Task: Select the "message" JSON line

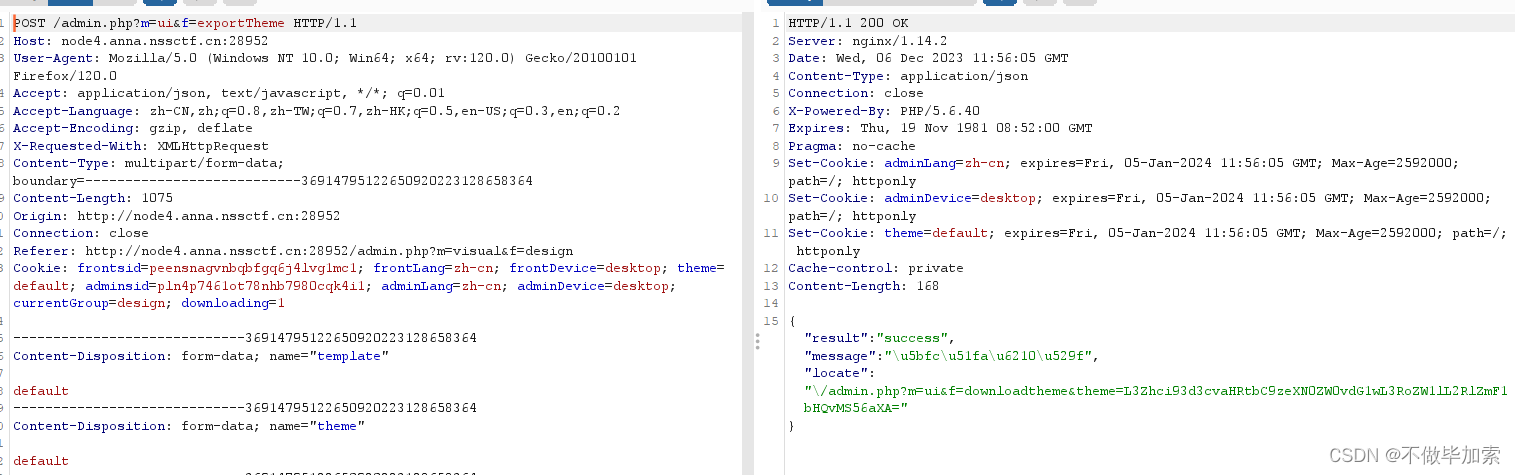Action: coord(952,356)
